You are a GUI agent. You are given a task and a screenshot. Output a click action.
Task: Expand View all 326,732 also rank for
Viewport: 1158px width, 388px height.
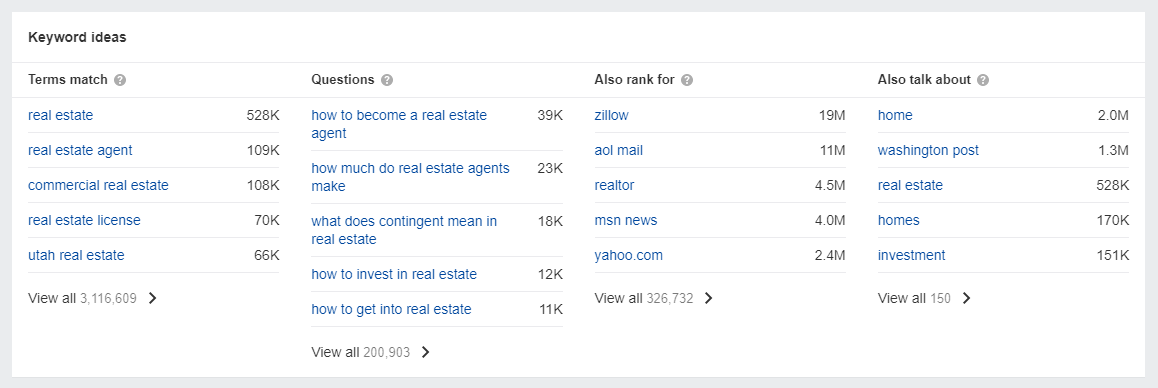654,299
